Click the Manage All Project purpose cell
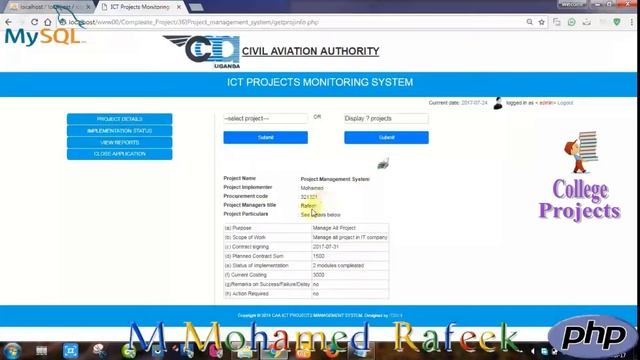The height and width of the screenshot is (360, 640). tap(350, 228)
